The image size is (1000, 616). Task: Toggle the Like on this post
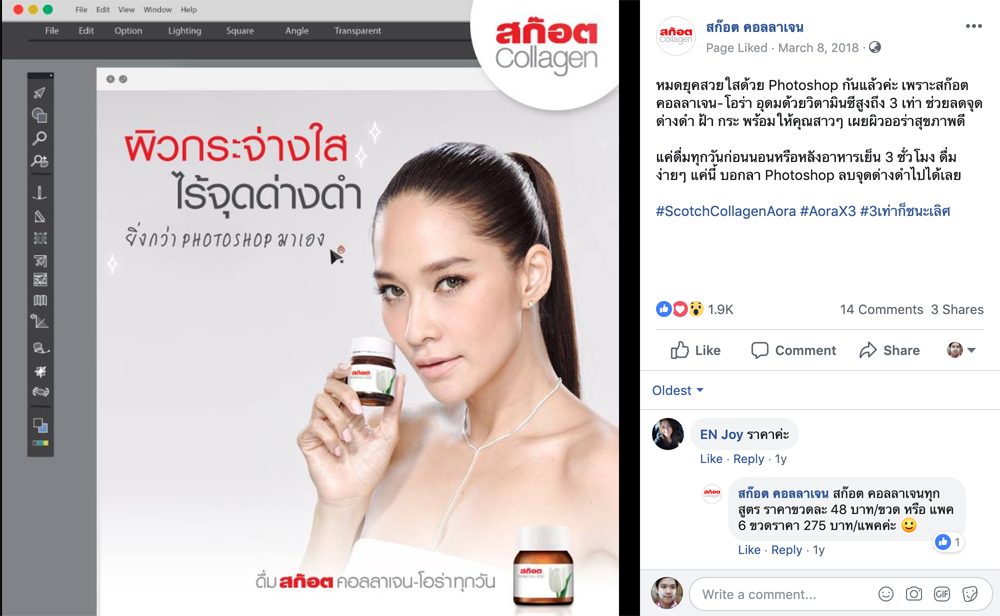pos(695,350)
